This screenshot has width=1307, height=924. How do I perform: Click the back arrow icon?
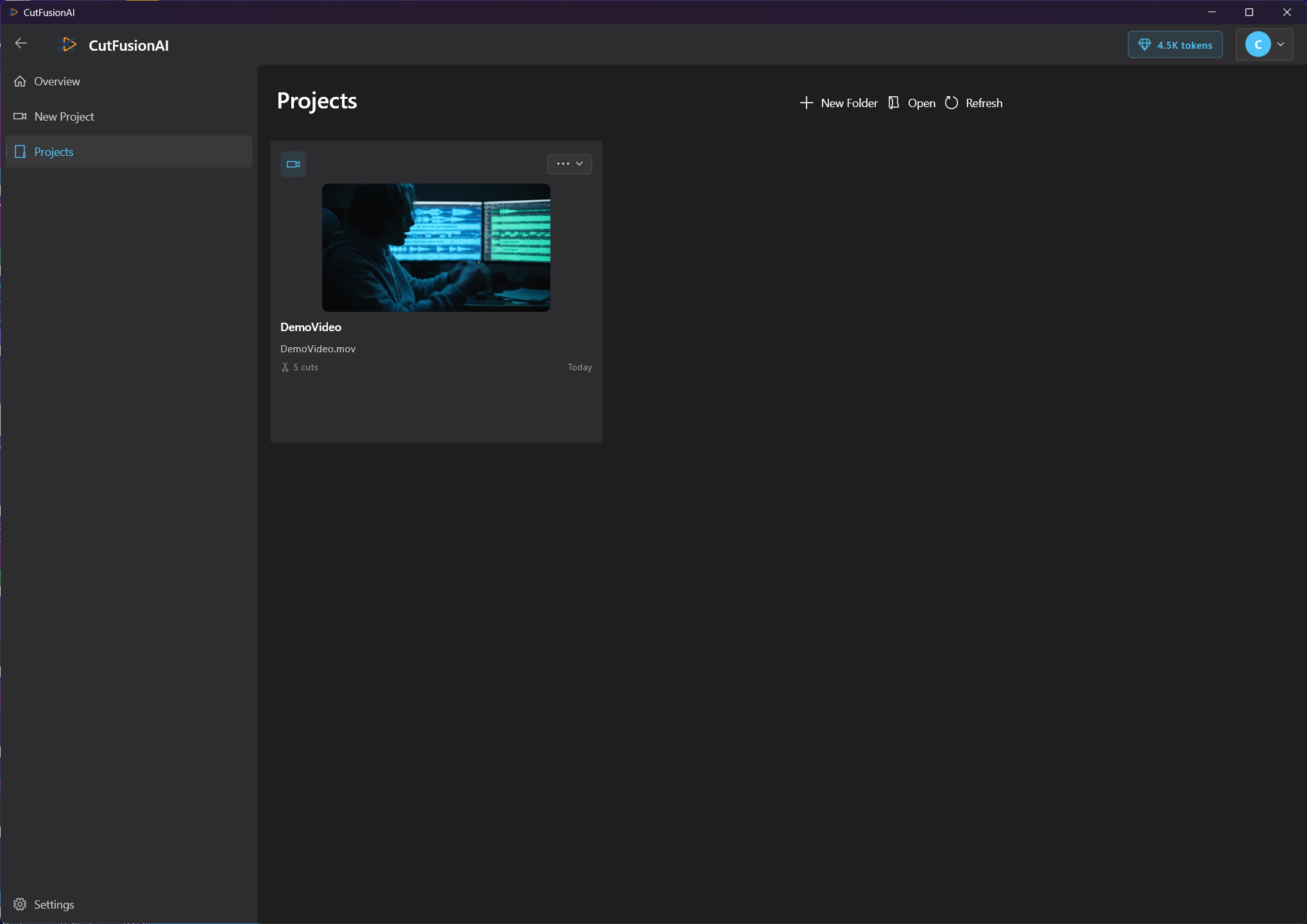(x=21, y=44)
